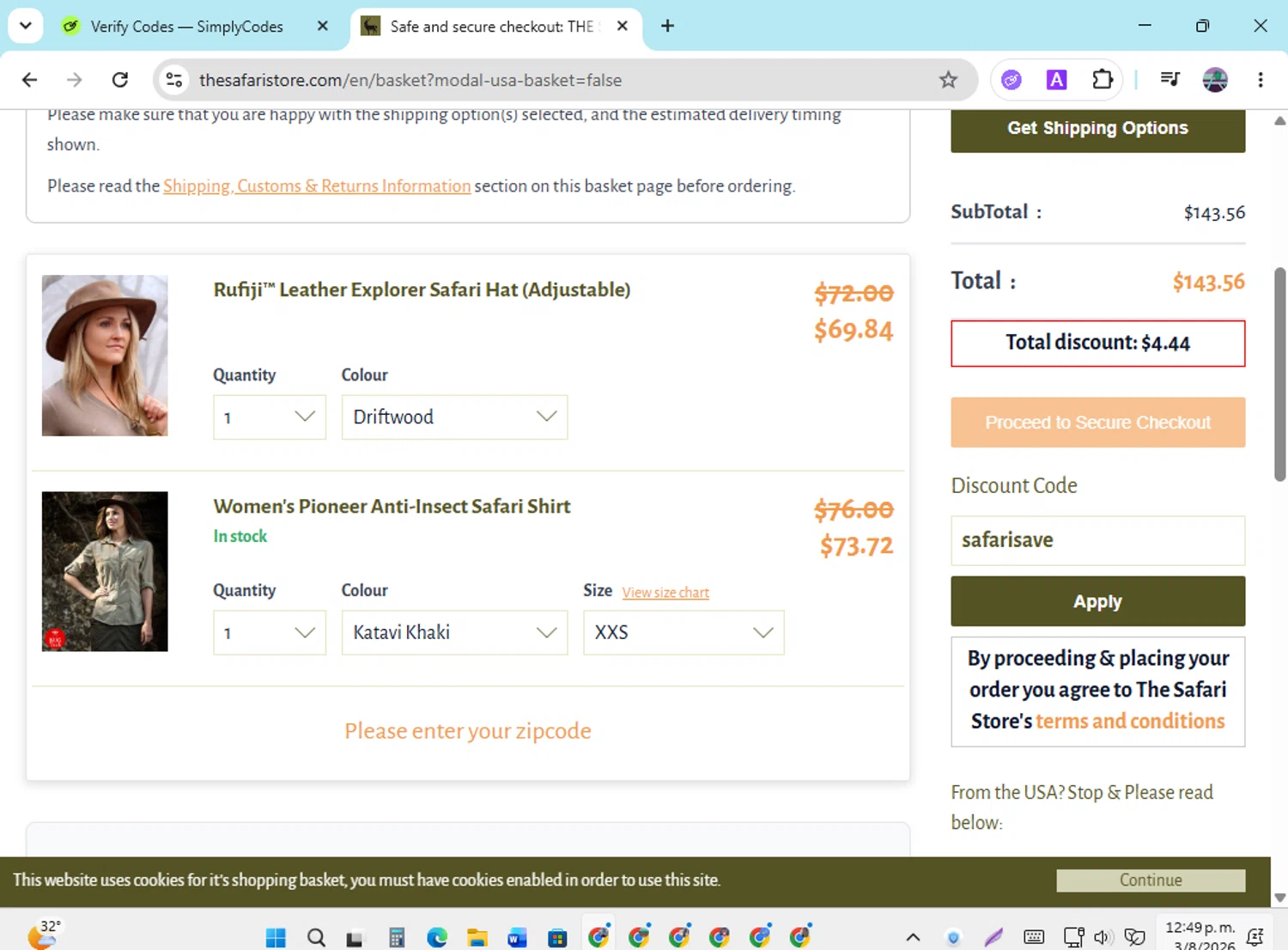Click the browser forward arrow
The height and width of the screenshot is (950, 1288).
(75, 80)
